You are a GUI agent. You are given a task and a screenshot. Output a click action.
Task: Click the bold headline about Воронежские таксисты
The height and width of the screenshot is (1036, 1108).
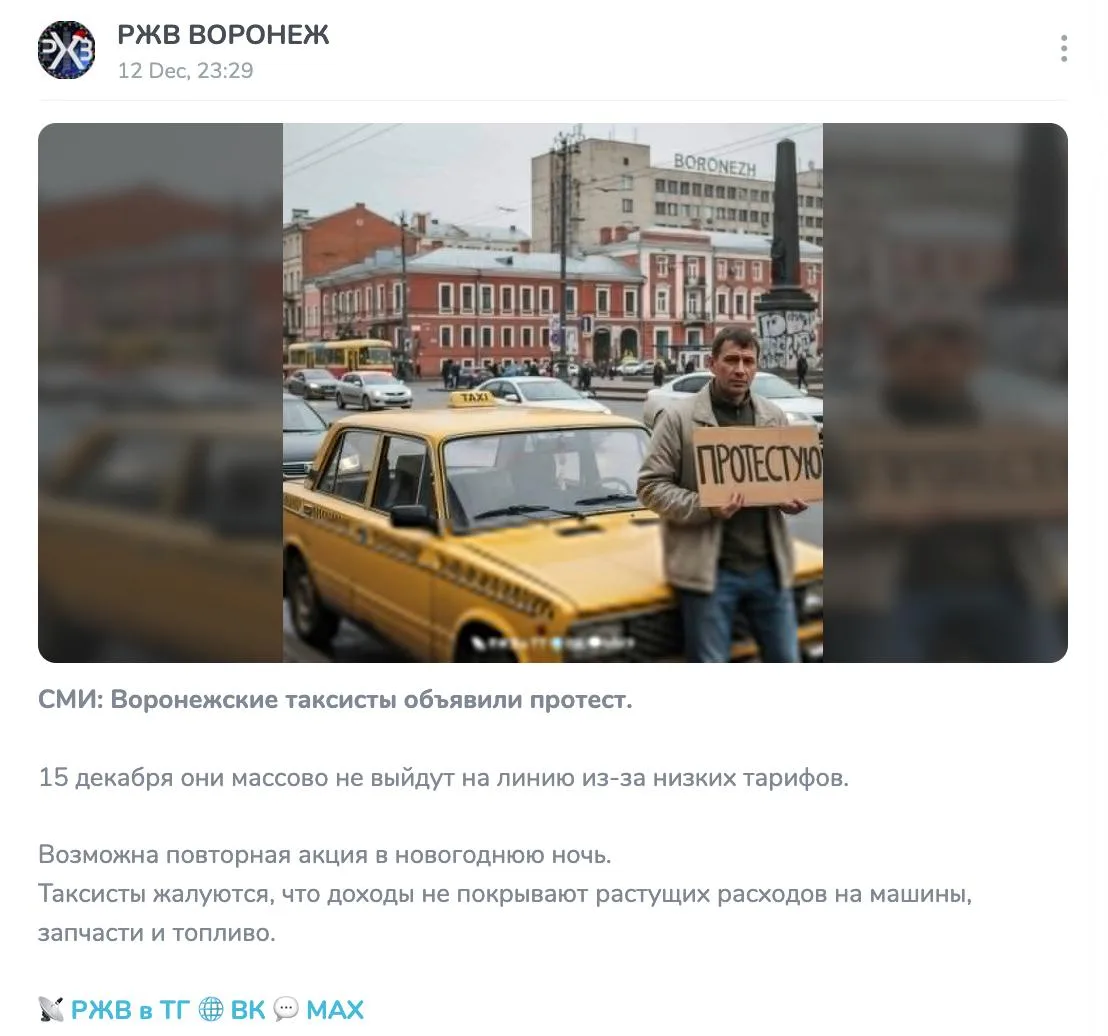point(335,700)
